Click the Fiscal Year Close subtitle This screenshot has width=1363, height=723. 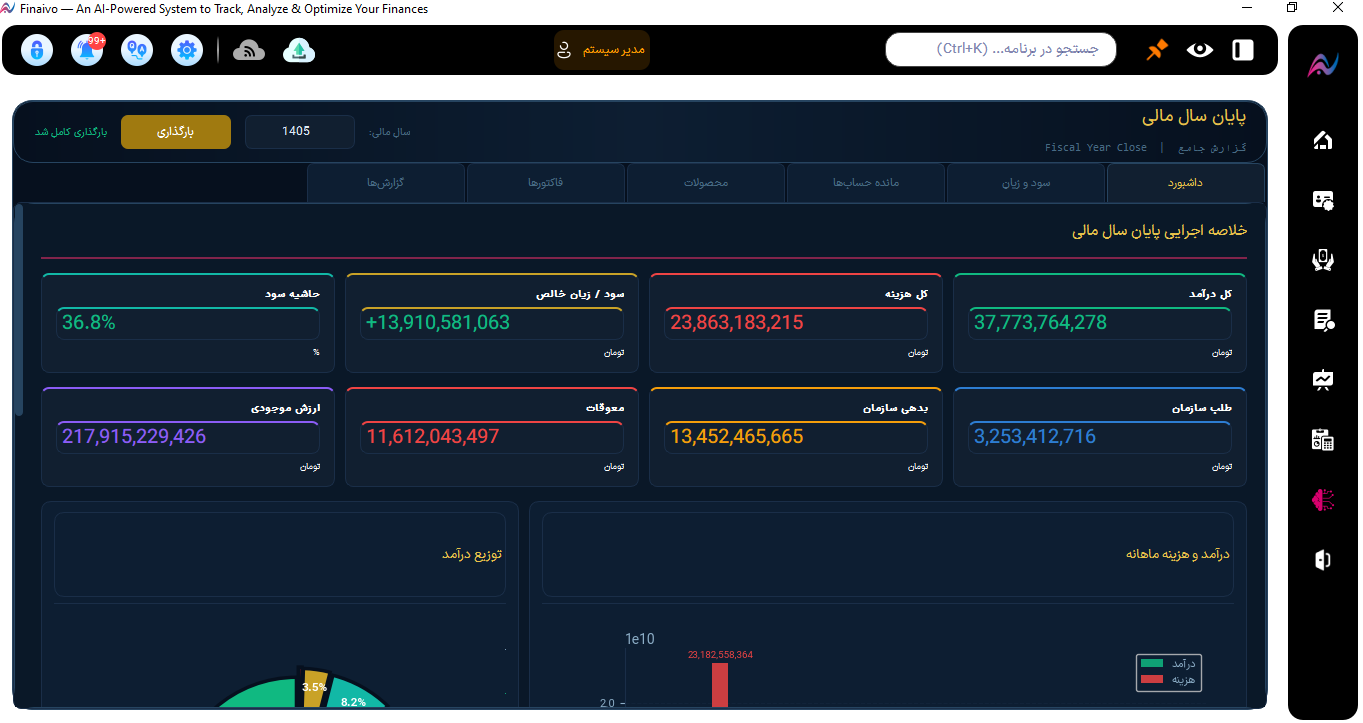click(x=1096, y=148)
